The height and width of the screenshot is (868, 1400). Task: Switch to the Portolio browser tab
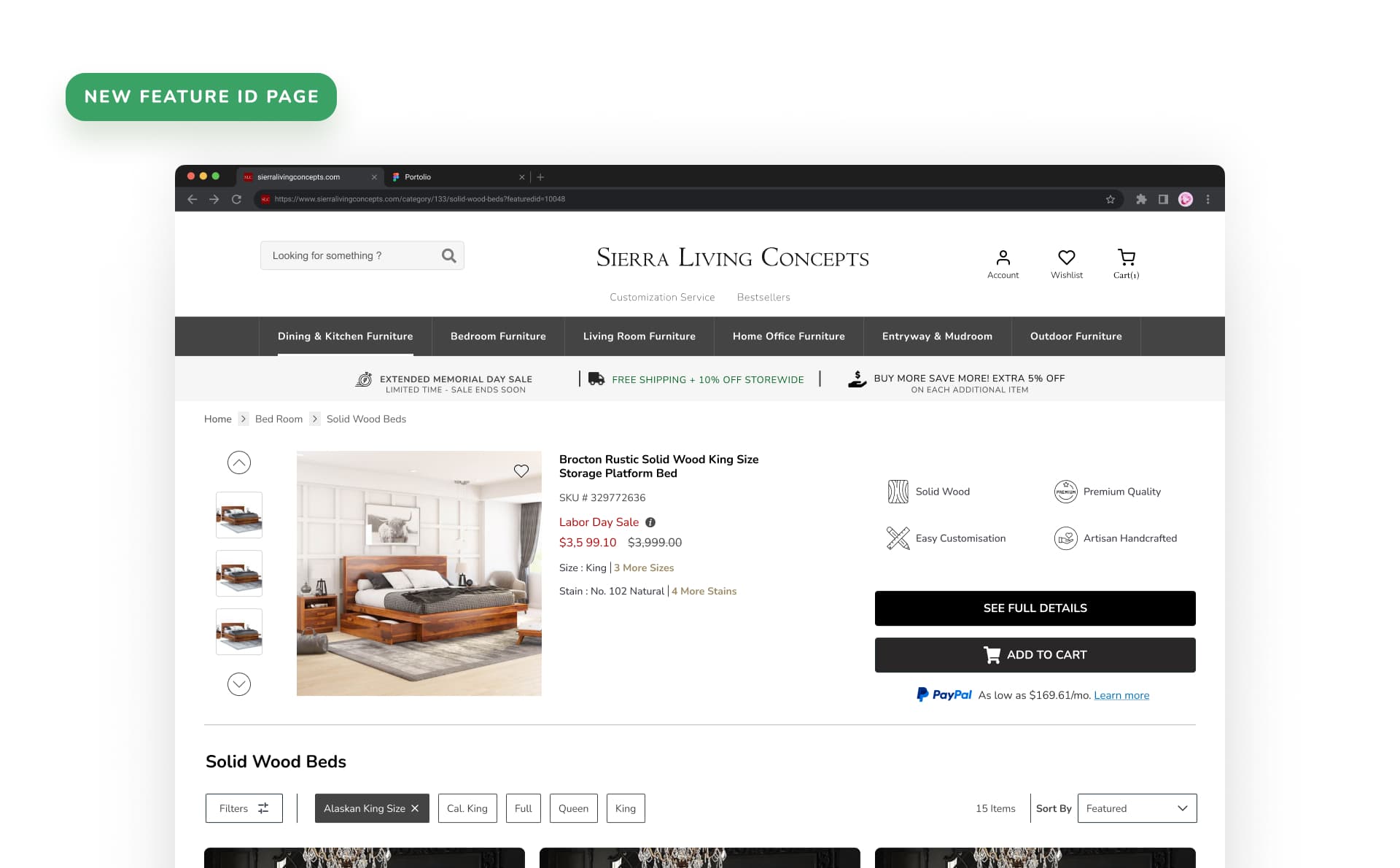point(457,177)
